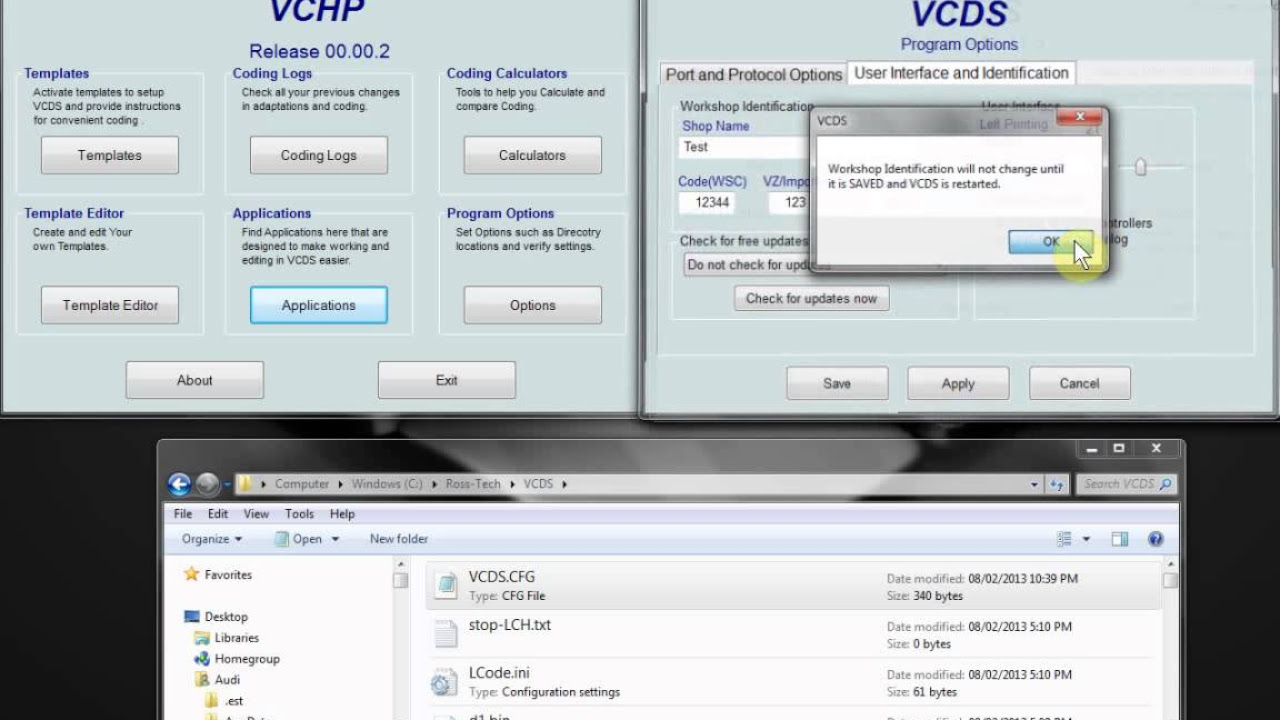Open the dropdown arrow next to Open
The width and height of the screenshot is (1280, 720).
click(335, 539)
